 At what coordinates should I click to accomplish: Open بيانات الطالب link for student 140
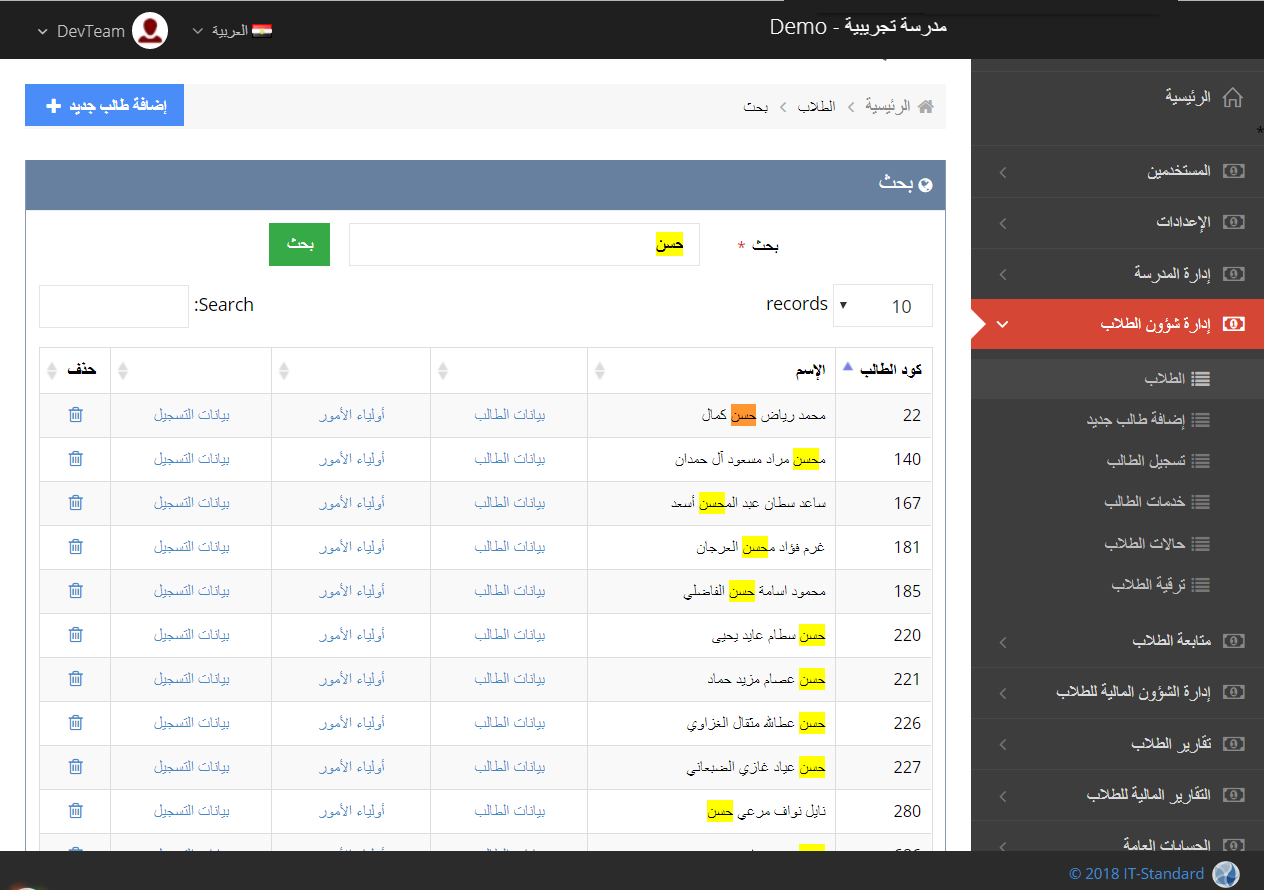coord(510,459)
